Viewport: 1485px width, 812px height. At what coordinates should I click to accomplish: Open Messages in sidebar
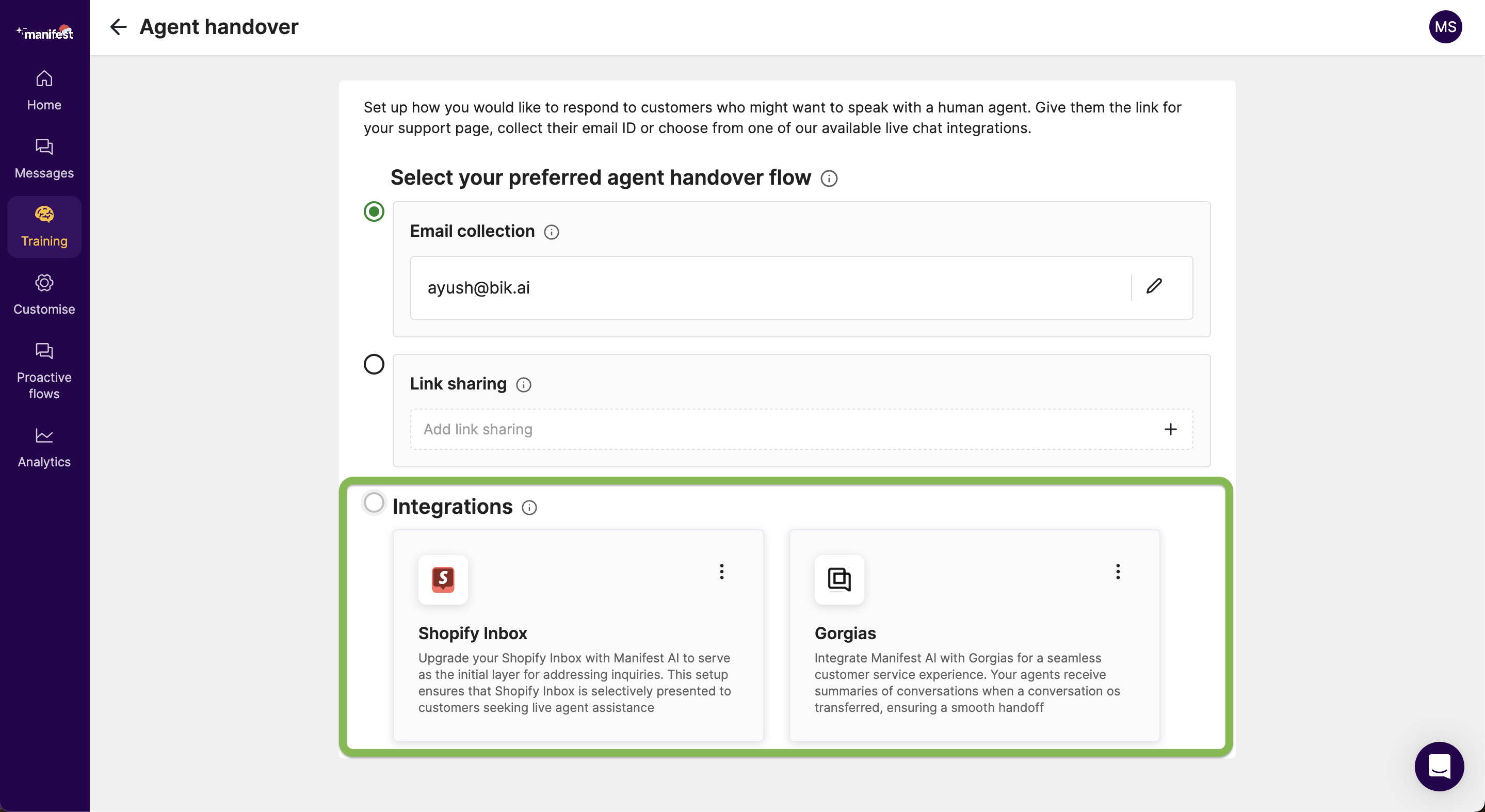[x=44, y=158]
